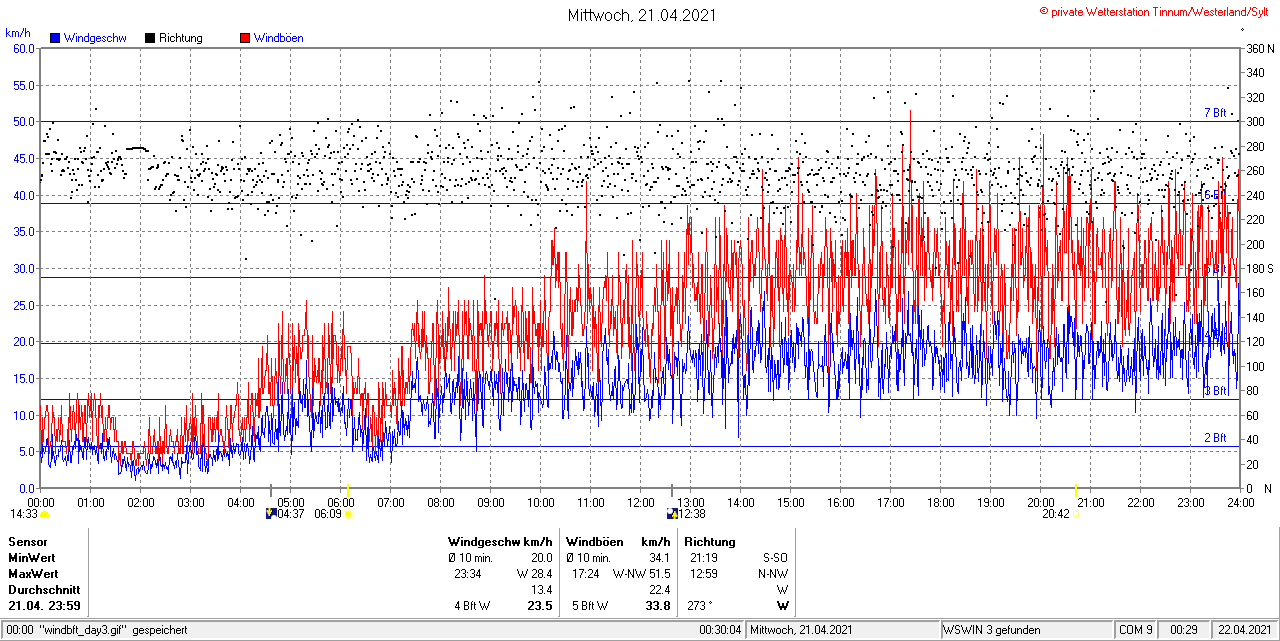Click the 18:00 time axis label
The height and width of the screenshot is (641, 1280).
(941, 502)
